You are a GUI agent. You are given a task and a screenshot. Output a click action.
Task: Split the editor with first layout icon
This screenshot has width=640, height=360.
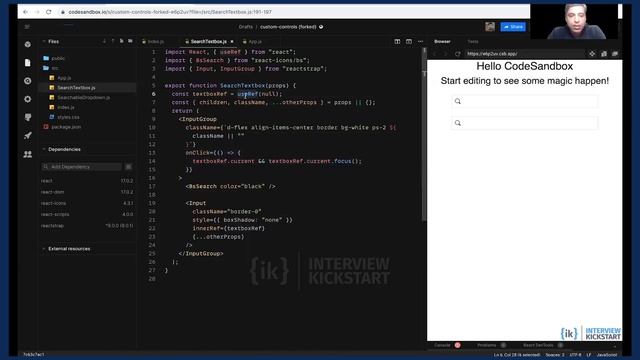pos(397,42)
